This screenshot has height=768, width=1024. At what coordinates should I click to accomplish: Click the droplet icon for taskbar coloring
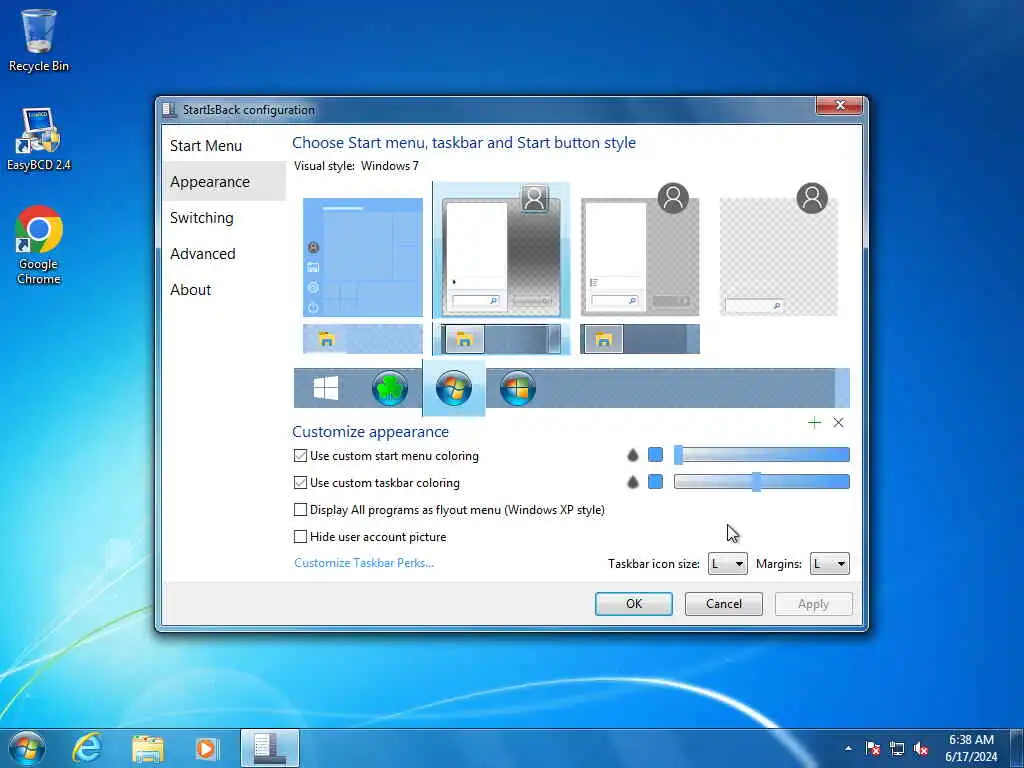pos(632,482)
